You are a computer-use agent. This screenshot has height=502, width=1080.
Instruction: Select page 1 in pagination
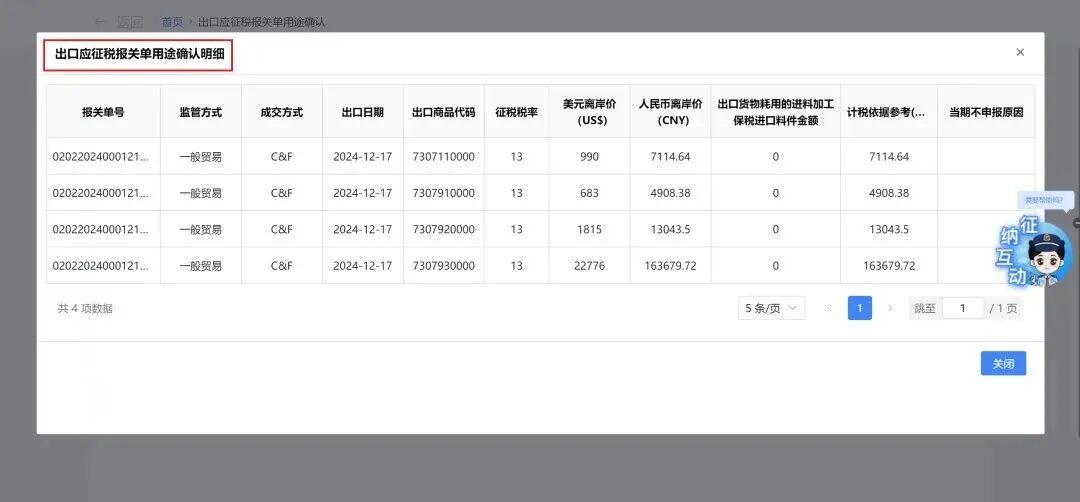[x=859, y=308]
